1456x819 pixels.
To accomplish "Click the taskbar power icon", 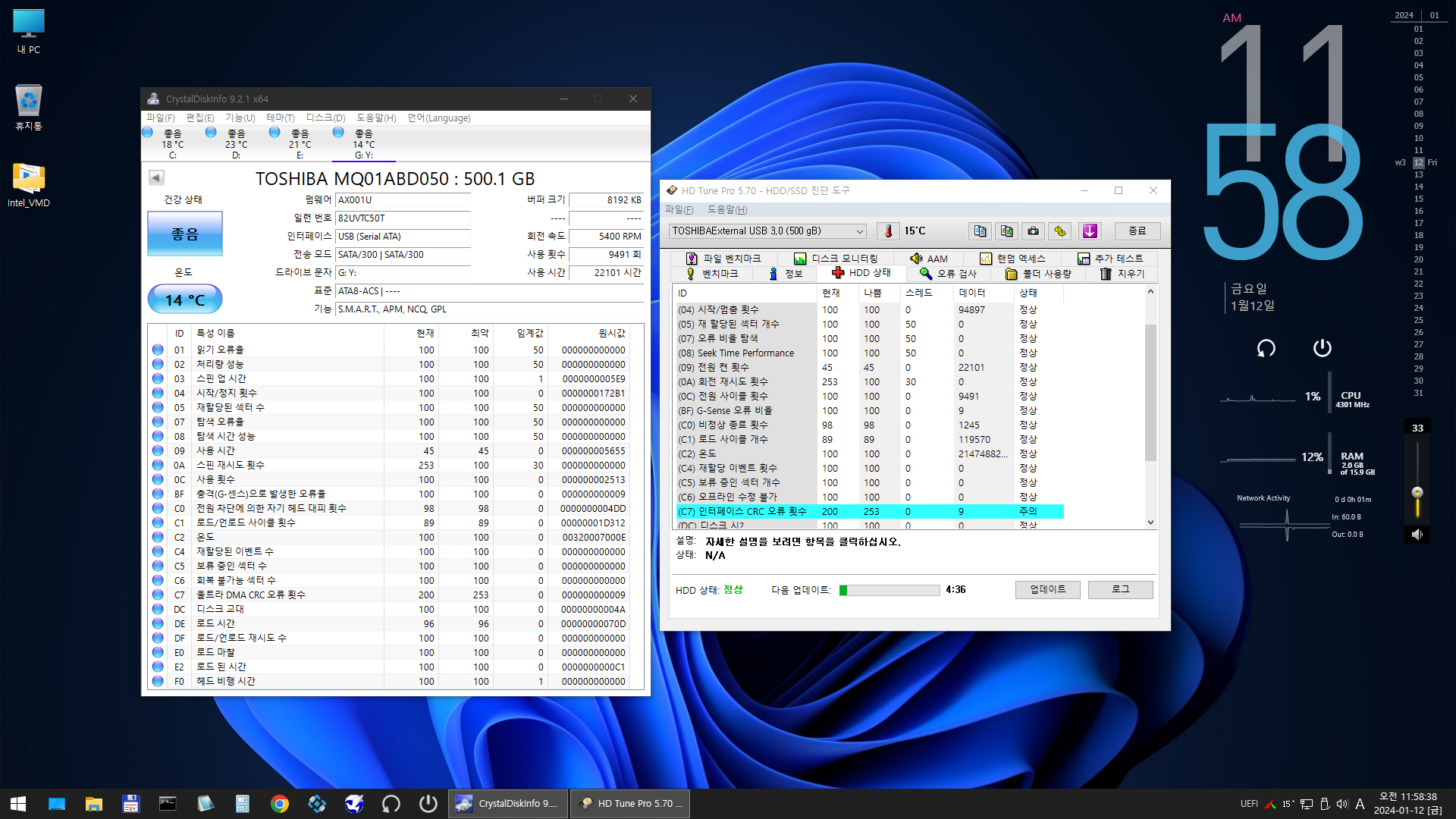I will (428, 804).
